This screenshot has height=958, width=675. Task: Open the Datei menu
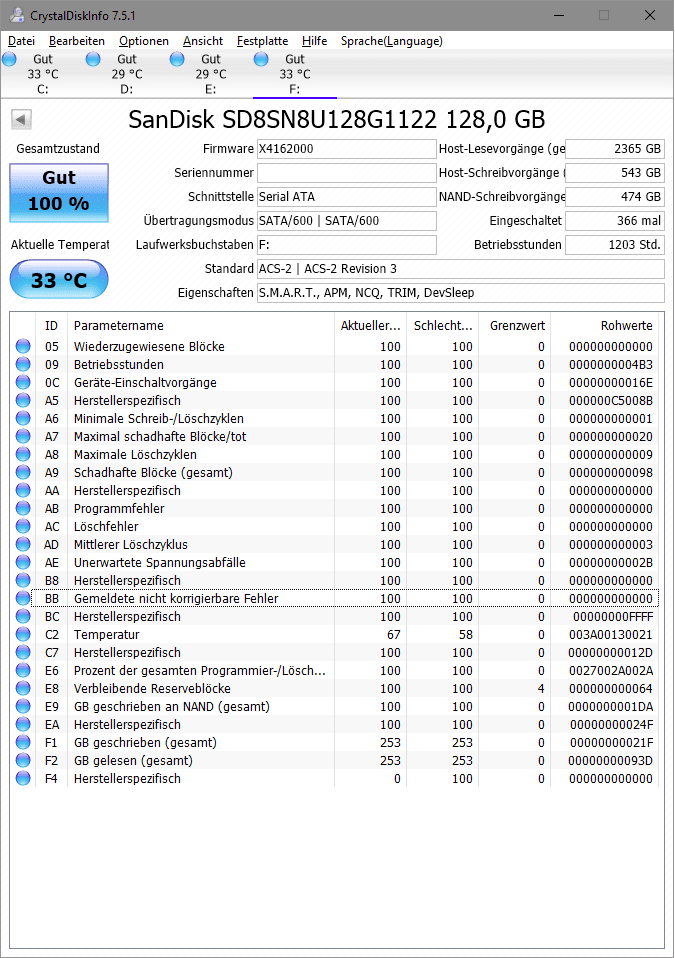(x=21, y=41)
